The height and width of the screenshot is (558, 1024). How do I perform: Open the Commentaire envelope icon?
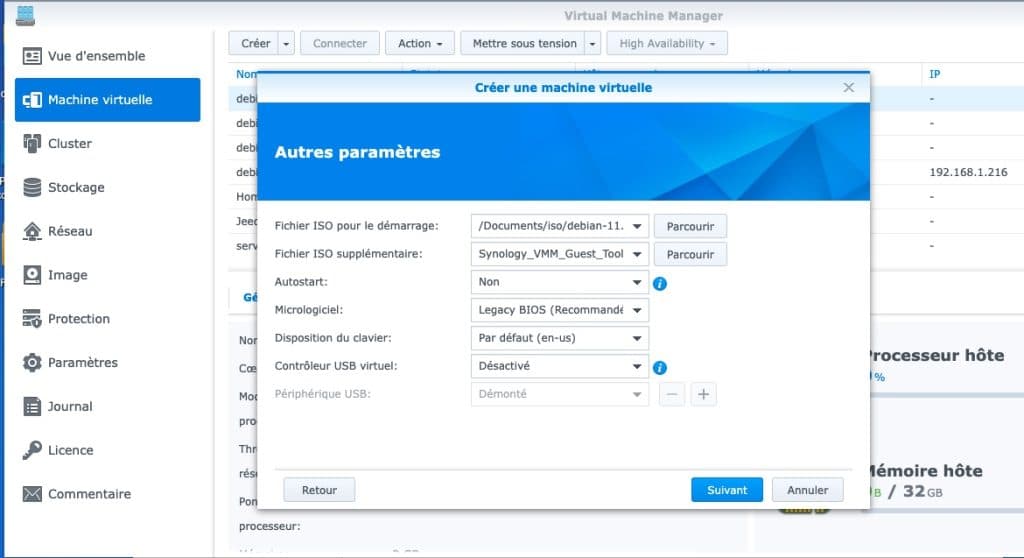click(x=32, y=494)
